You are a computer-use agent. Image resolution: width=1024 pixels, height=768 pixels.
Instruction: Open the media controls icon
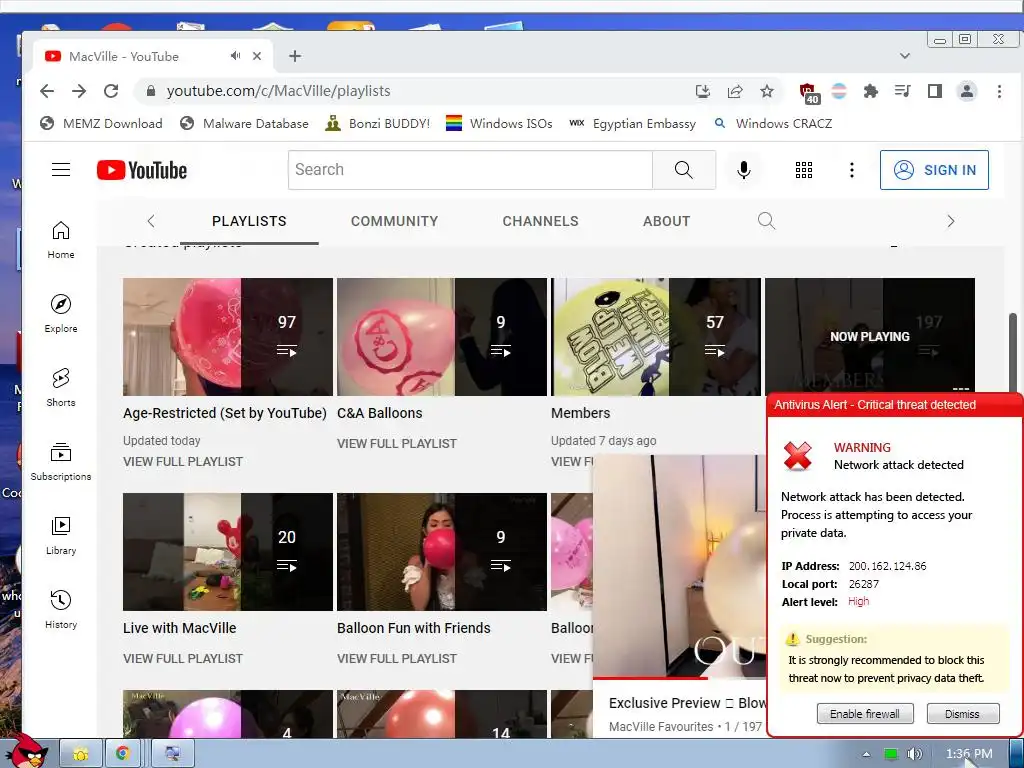tap(903, 91)
